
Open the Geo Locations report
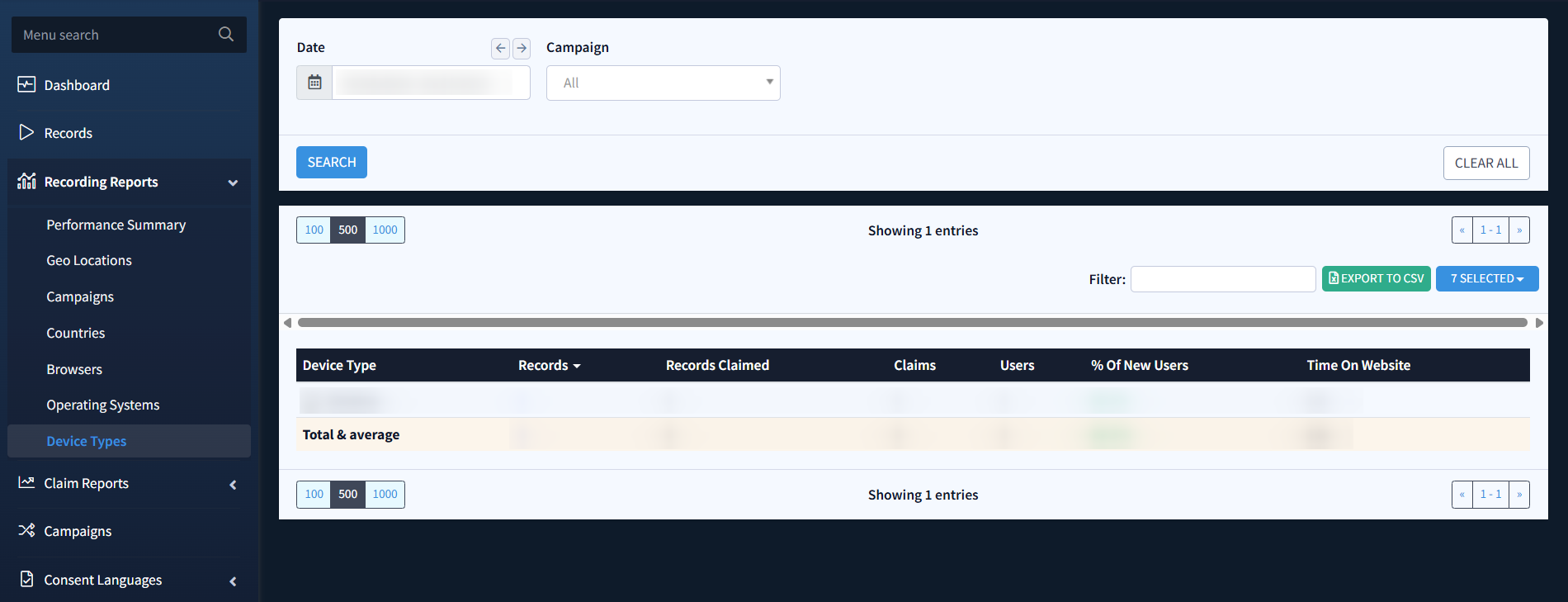(x=89, y=261)
